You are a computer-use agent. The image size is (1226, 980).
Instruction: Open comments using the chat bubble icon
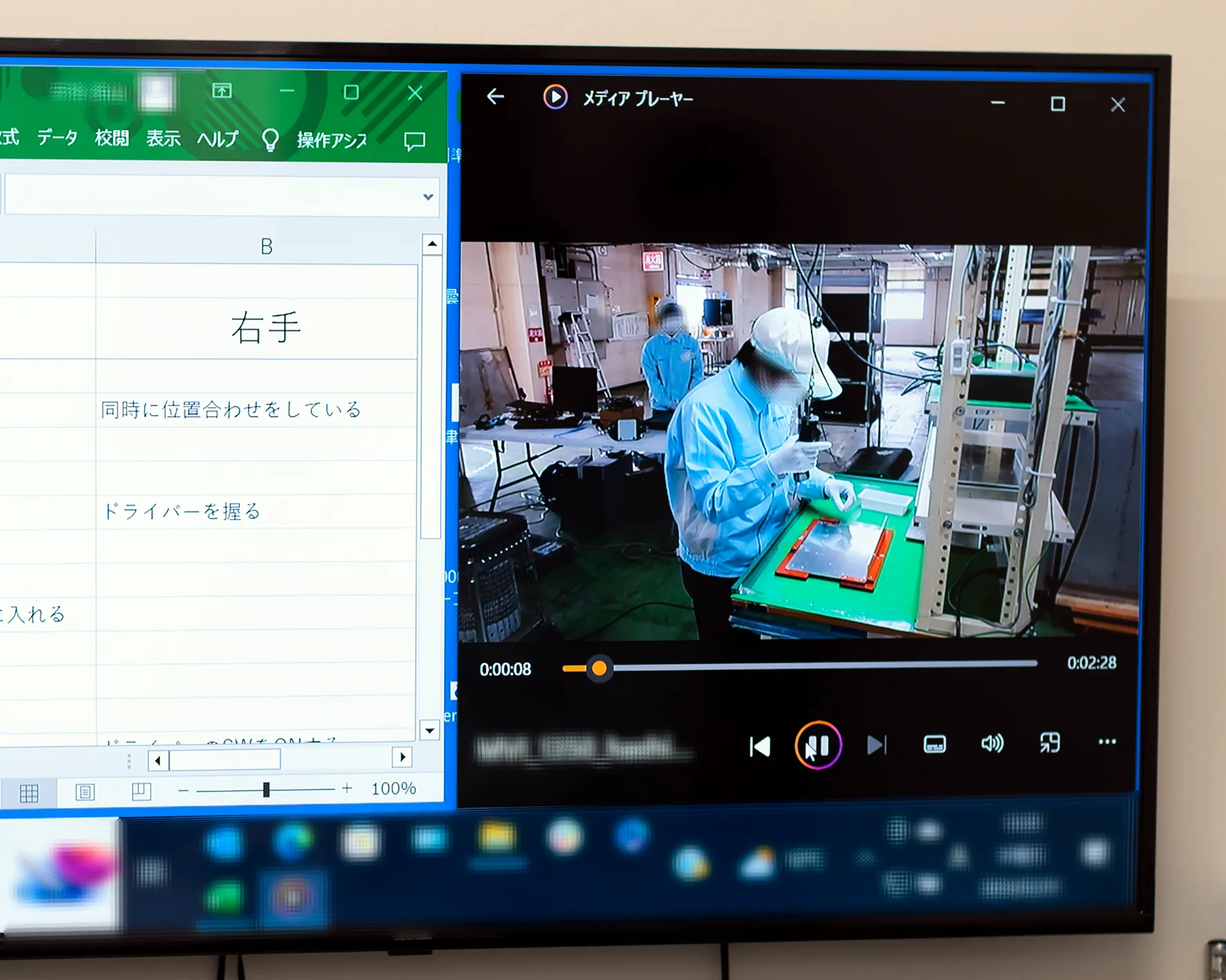[x=414, y=141]
